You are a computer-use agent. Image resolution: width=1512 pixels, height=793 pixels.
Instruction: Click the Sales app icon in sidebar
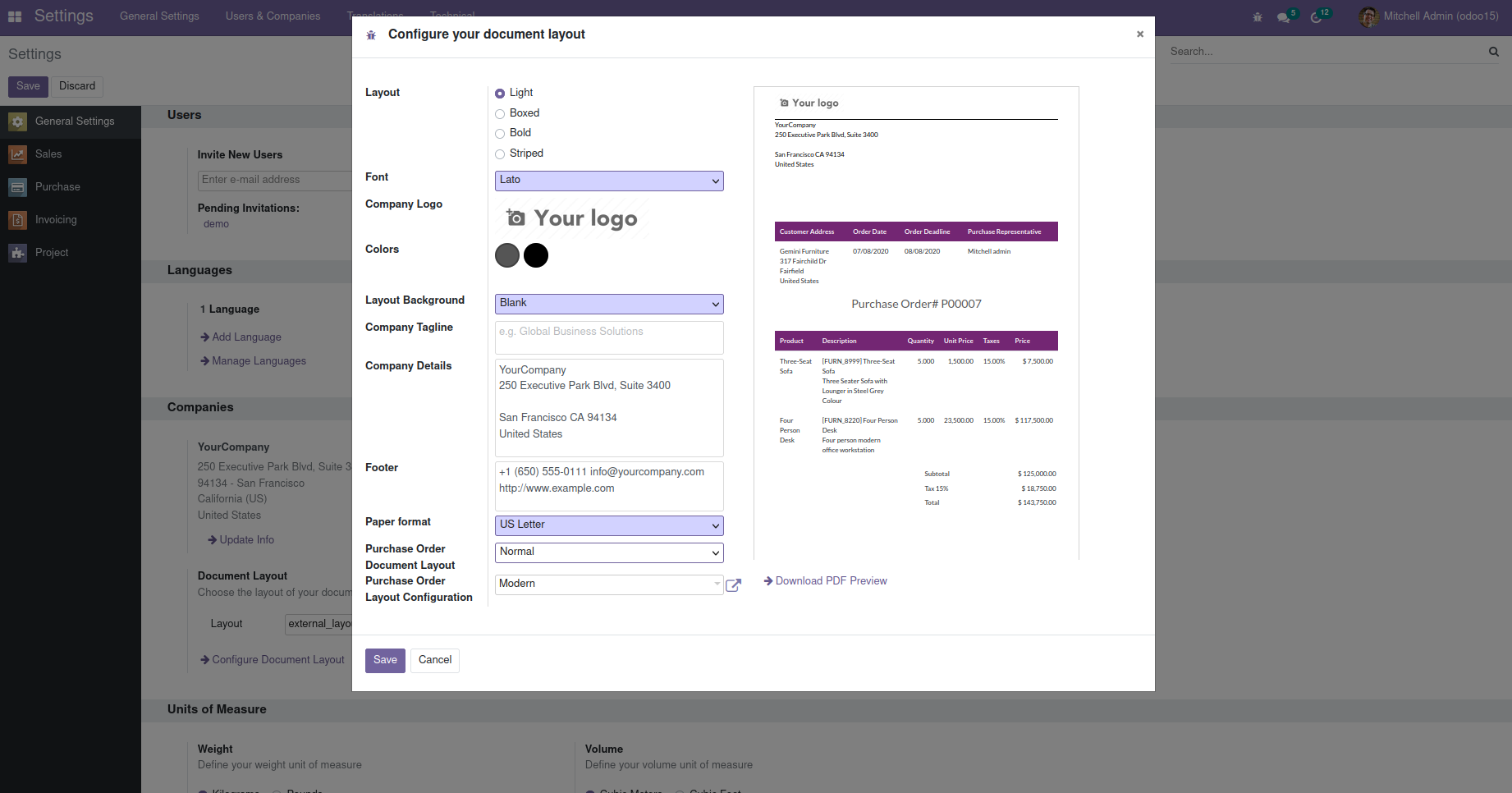[x=18, y=154]
